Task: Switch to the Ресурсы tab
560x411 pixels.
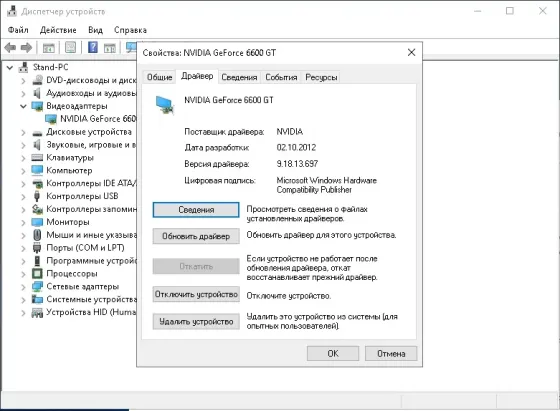Action: [321, 77]
